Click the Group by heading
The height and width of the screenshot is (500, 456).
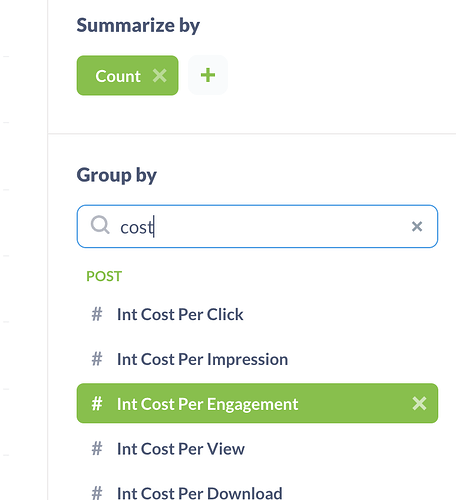coord(117,175)
